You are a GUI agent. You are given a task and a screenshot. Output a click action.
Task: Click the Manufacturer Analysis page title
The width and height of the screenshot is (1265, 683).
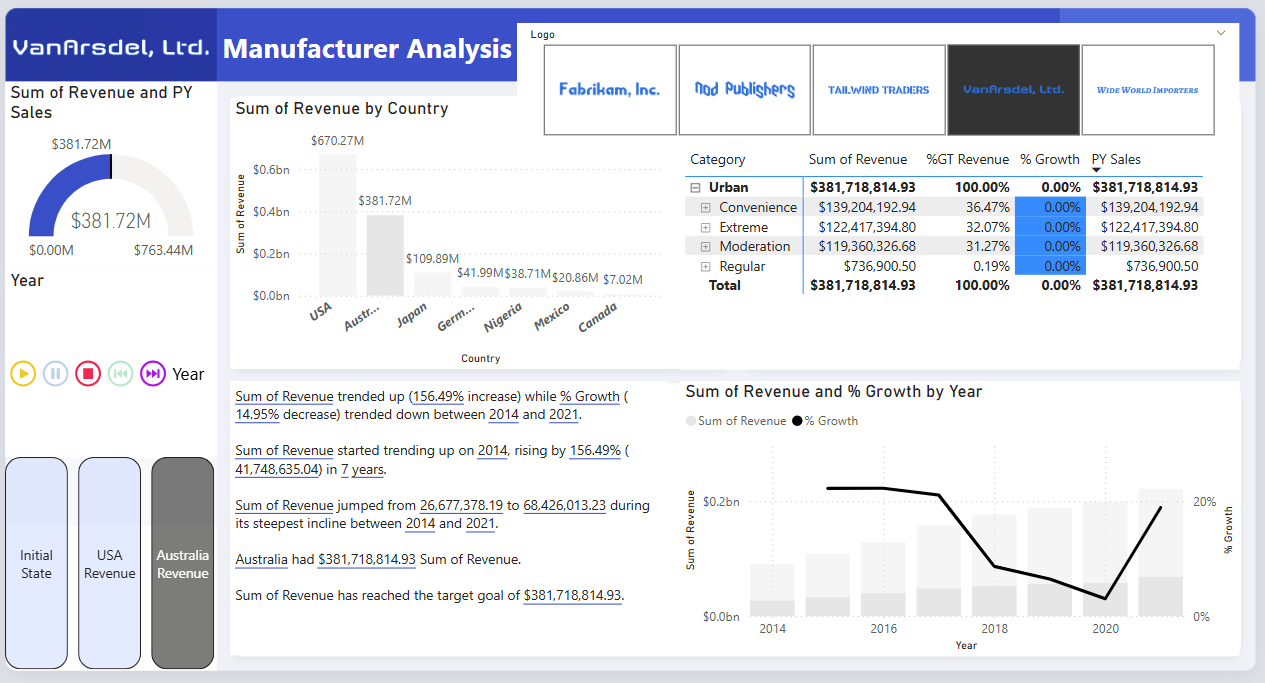click(368, 48)
